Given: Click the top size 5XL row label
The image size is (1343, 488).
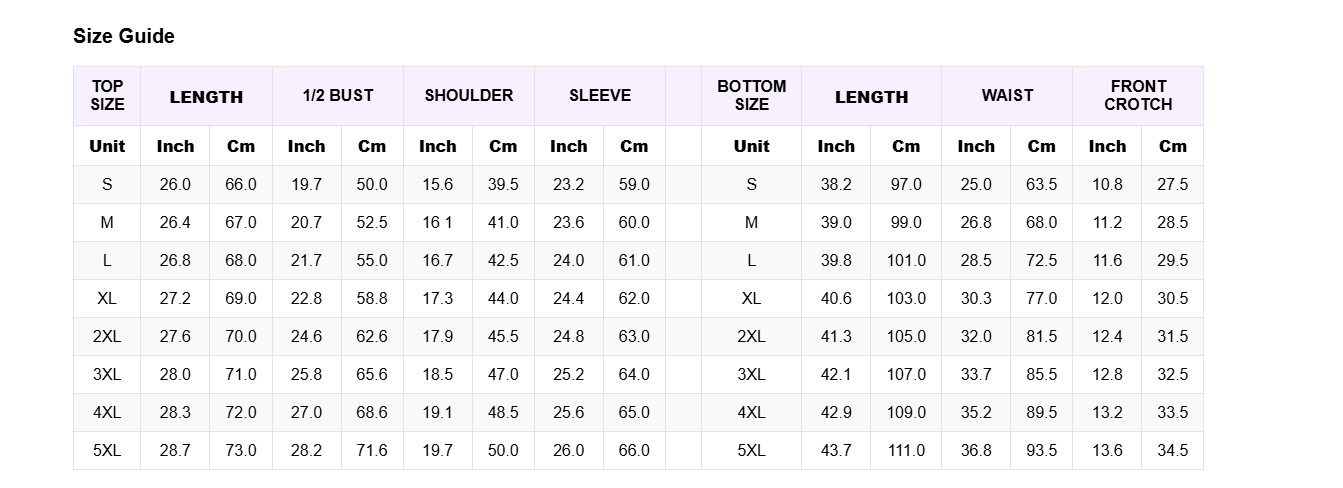Looking at the screenshot, I should [x=107, y=450].
